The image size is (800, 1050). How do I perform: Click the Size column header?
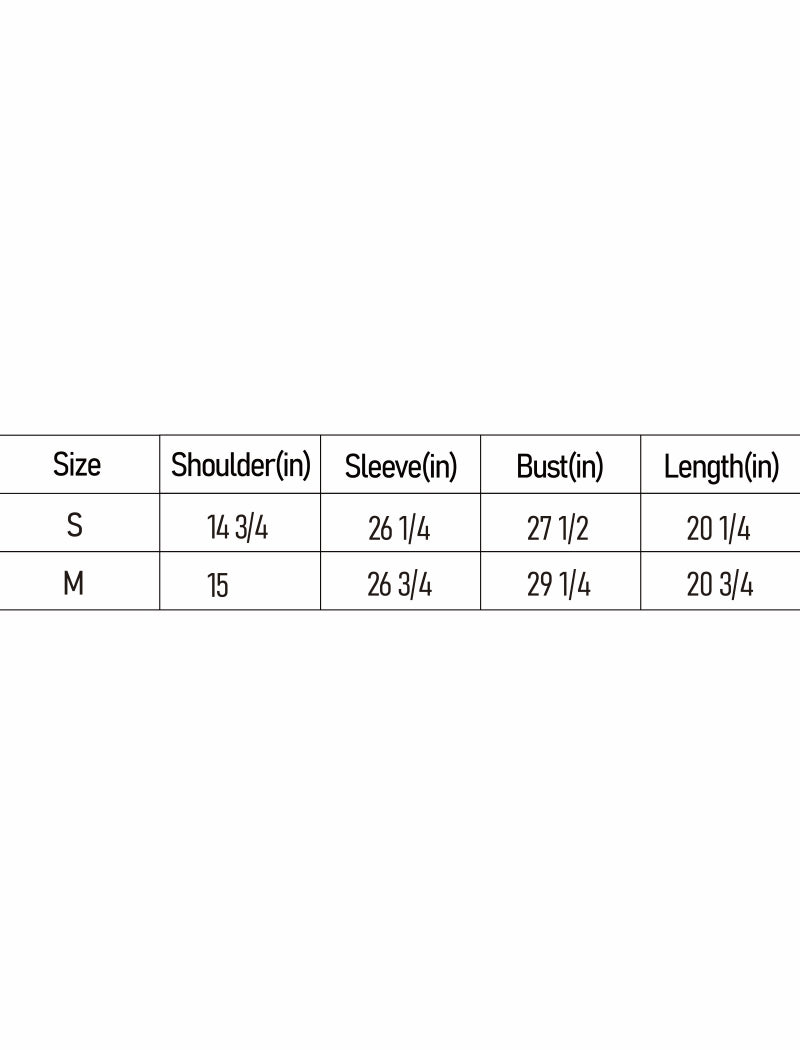[x=77, y=465]
